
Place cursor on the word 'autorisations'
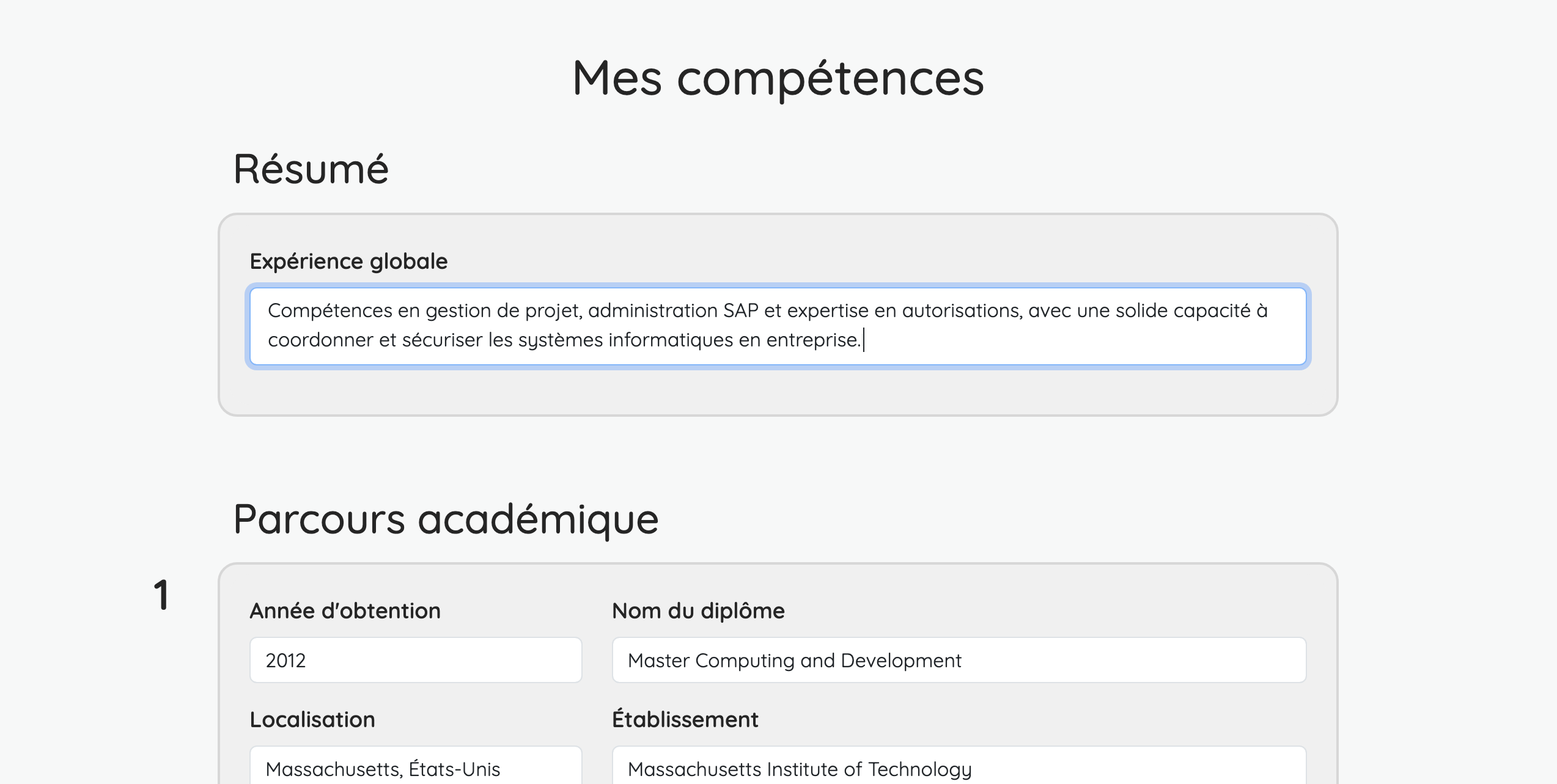(961, 311)
